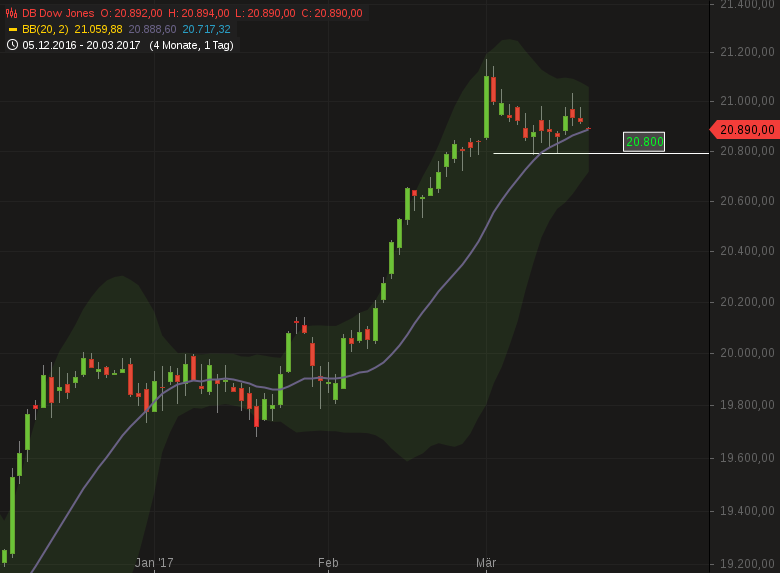Click the close value C: 20.890,00

point(332,13)
